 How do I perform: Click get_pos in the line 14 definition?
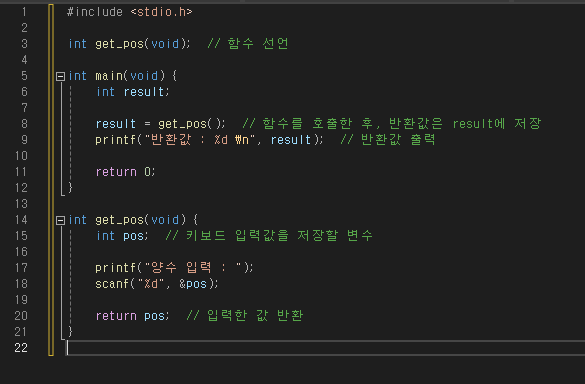(119, 220)
